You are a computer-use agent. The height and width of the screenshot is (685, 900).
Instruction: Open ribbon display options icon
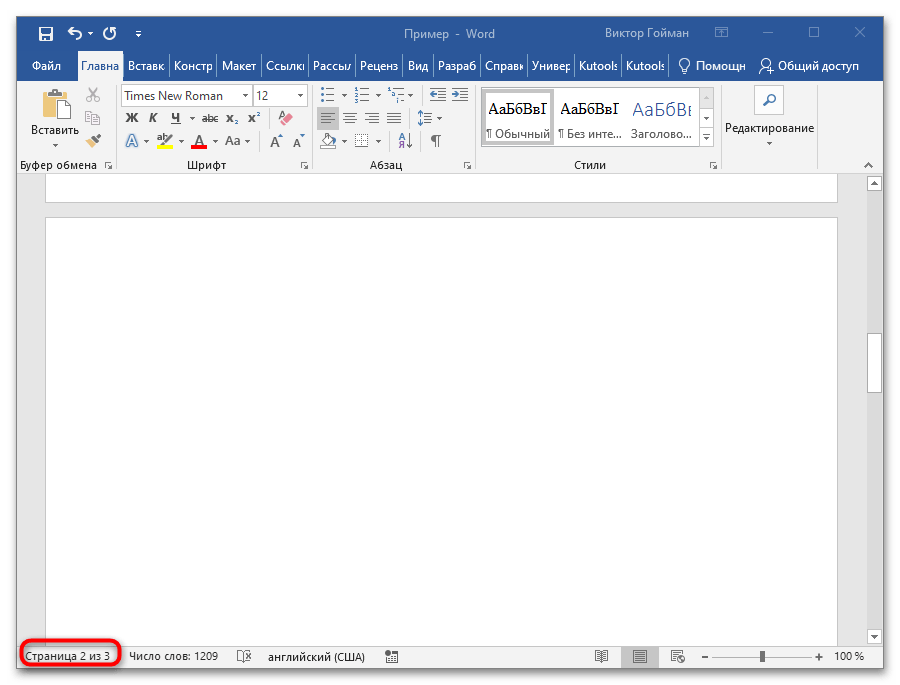pyautogui.click(x=721, y=33)
